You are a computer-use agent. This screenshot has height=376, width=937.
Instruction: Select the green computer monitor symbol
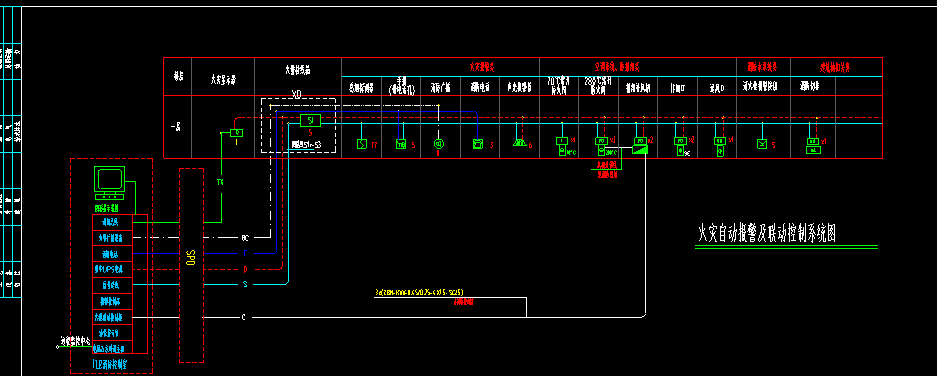click(109, 183)
